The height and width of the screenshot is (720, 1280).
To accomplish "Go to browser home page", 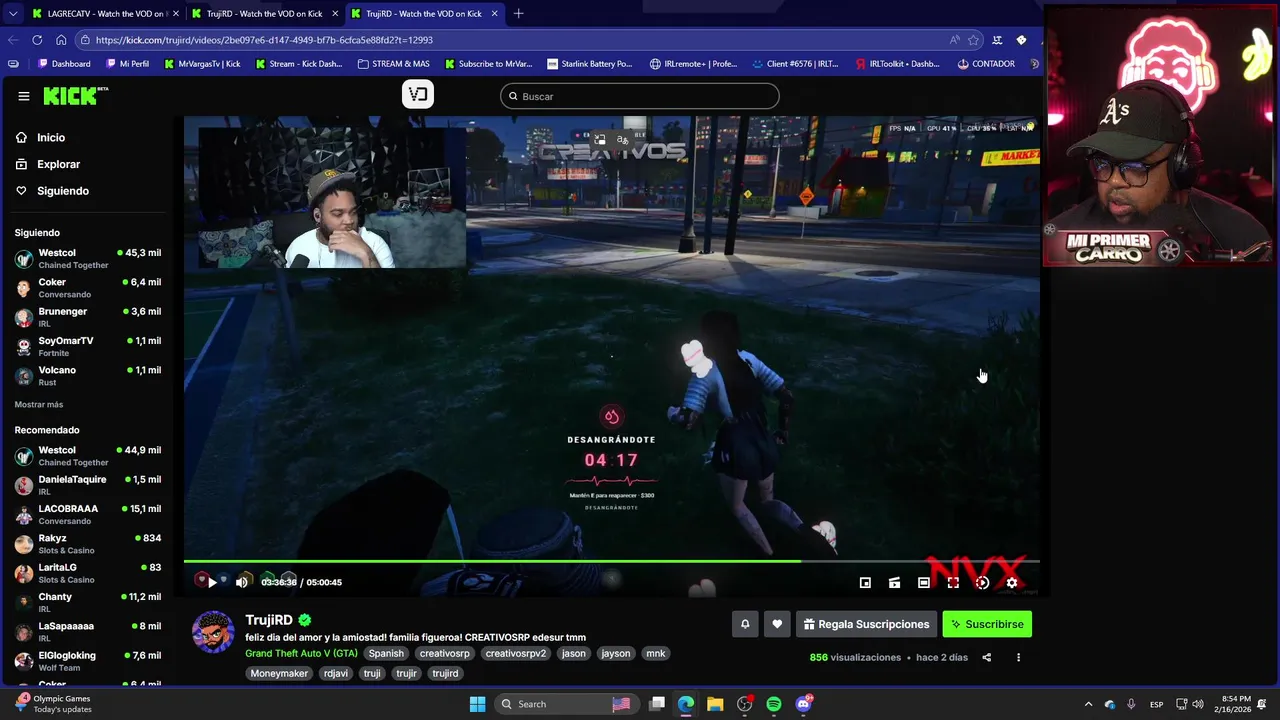I will 61,40.
